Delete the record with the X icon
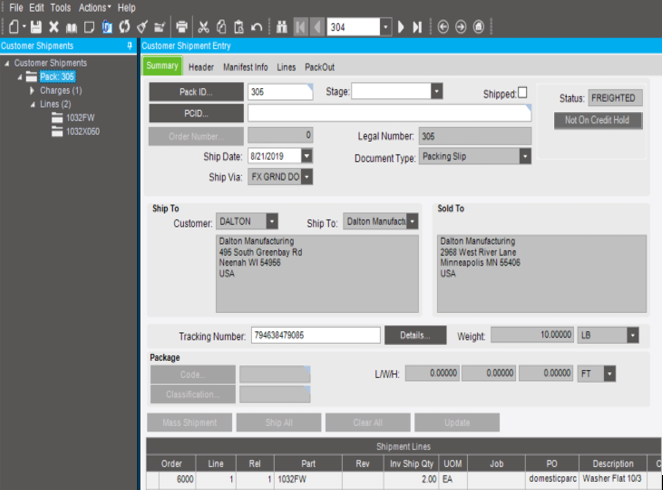Screen dimensions: 663x490 [54, 27]
